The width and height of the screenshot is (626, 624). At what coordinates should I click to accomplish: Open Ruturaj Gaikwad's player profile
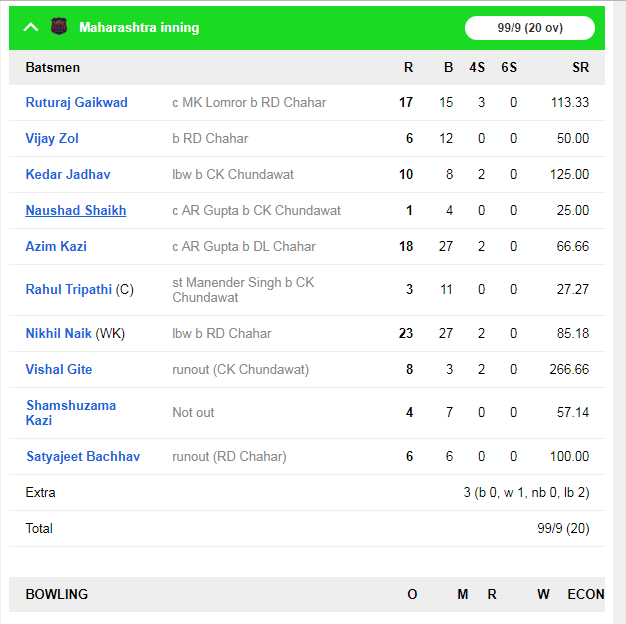(77, 103)
